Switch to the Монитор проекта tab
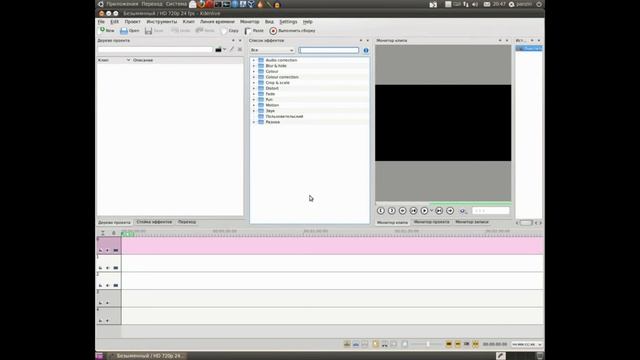The height and width of the screenshot is (360, 640). coord(431,222)
